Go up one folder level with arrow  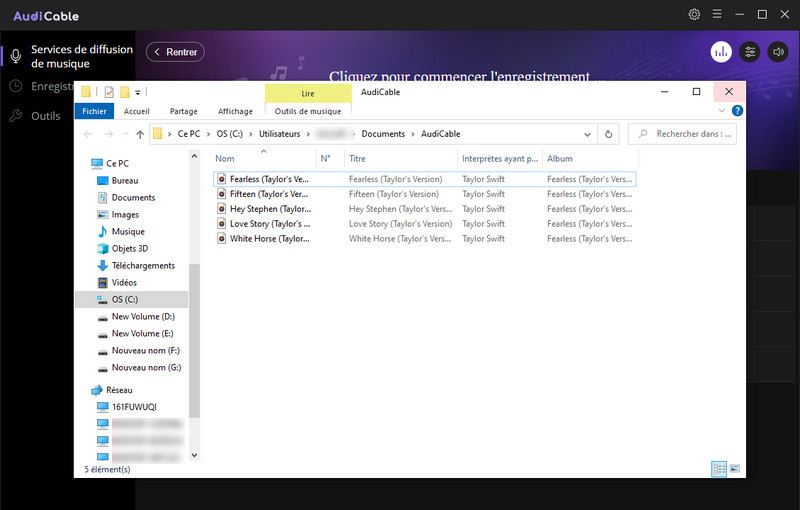(136, 134)
